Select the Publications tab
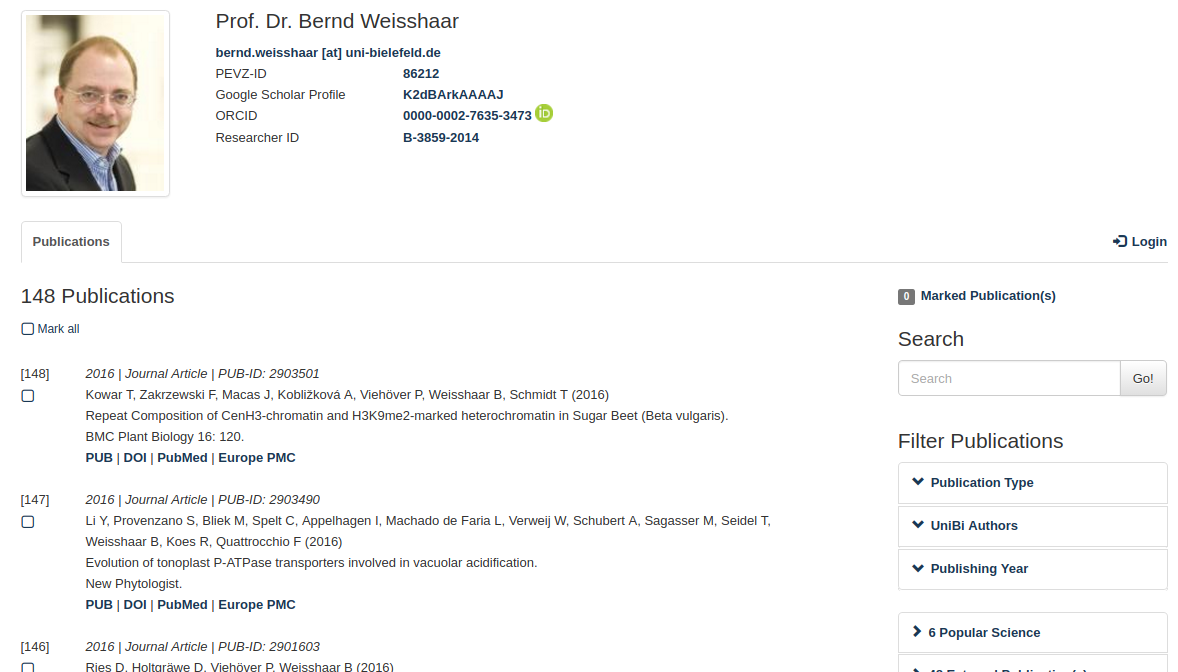 [71, 242]
